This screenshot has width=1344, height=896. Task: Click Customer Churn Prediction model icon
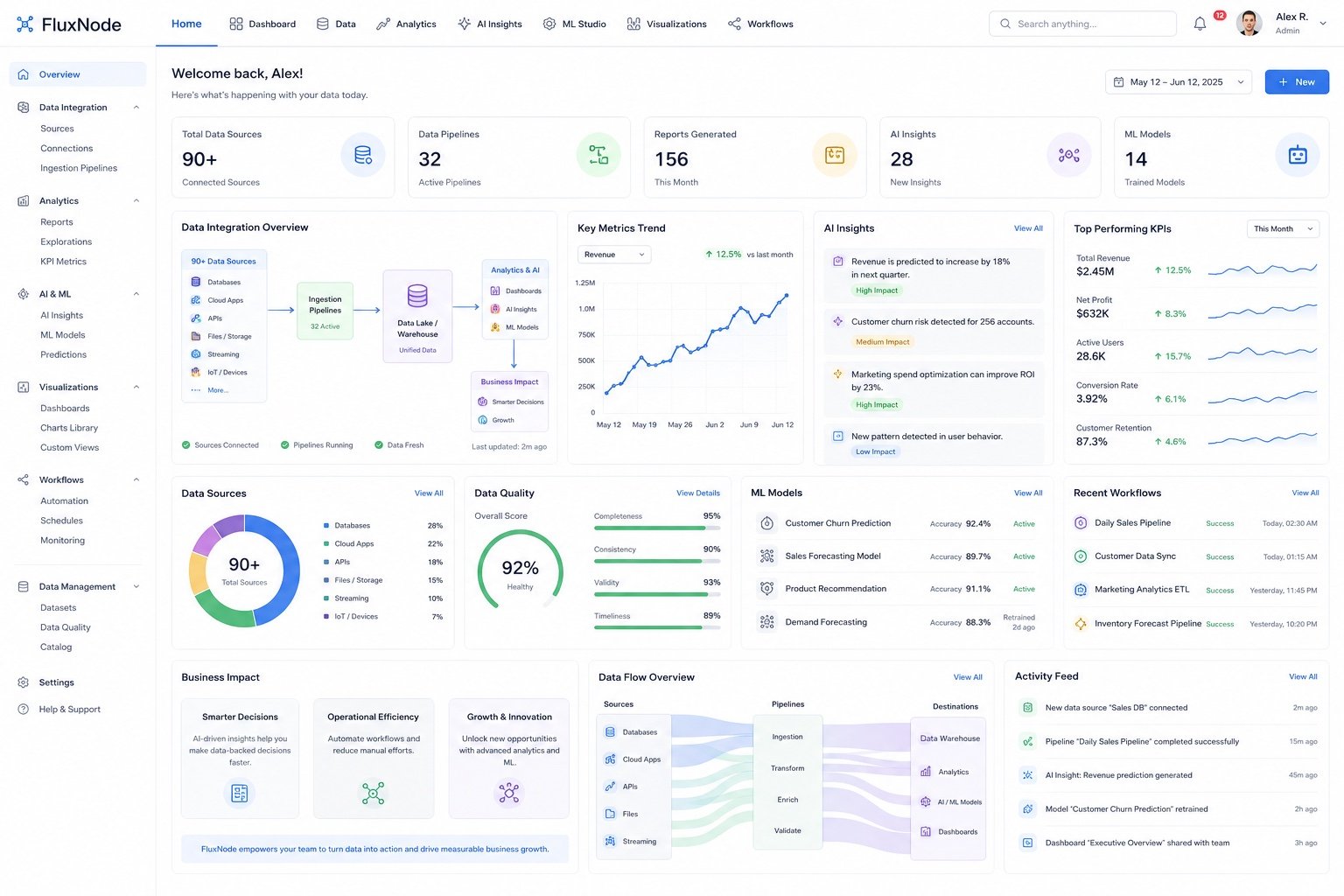click(x=767, y=523)
